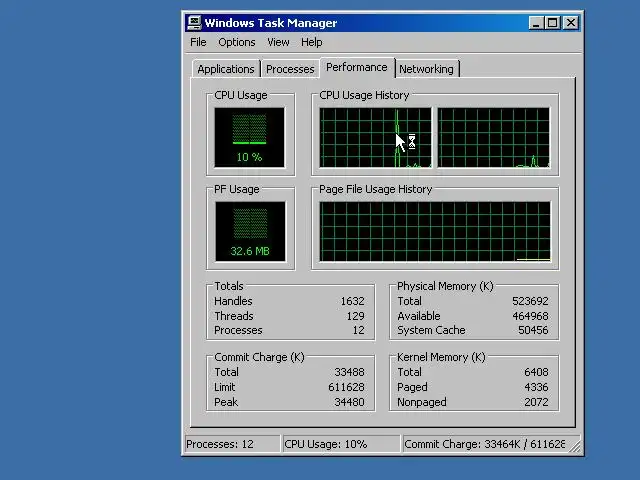Click the Totals Processes value 12
This screenshot has height=480, width=640.
[358, 330]
